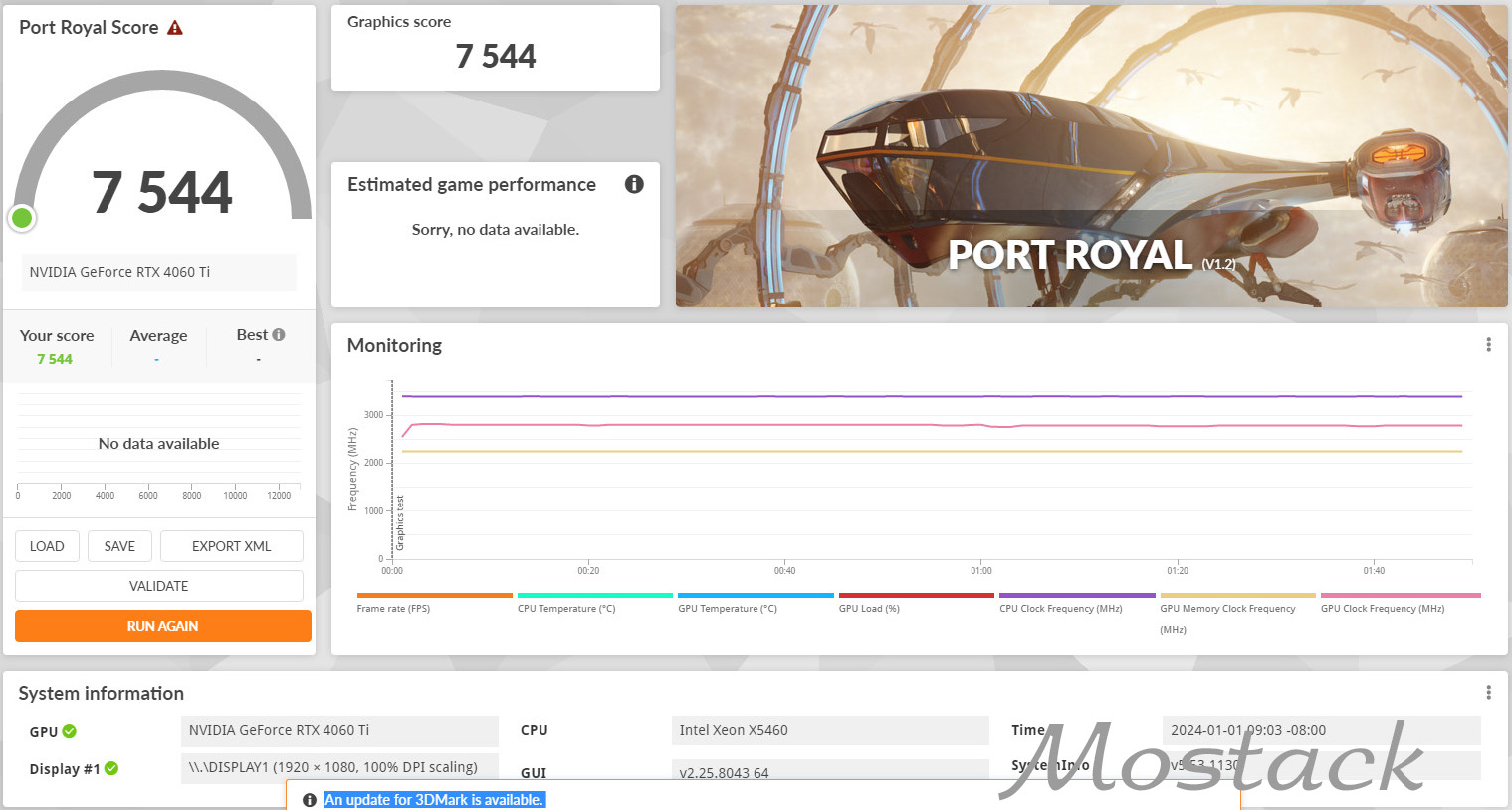Save the result using the SAVE button
1512x810 pixels.
point(119,546)
